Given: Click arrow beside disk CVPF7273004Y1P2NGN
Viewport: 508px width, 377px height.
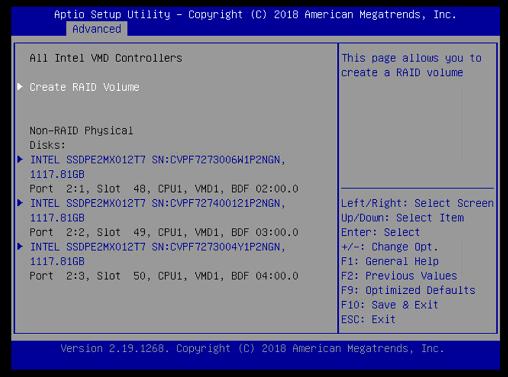Looking at the screenshot, I should (x=20, y=247).
